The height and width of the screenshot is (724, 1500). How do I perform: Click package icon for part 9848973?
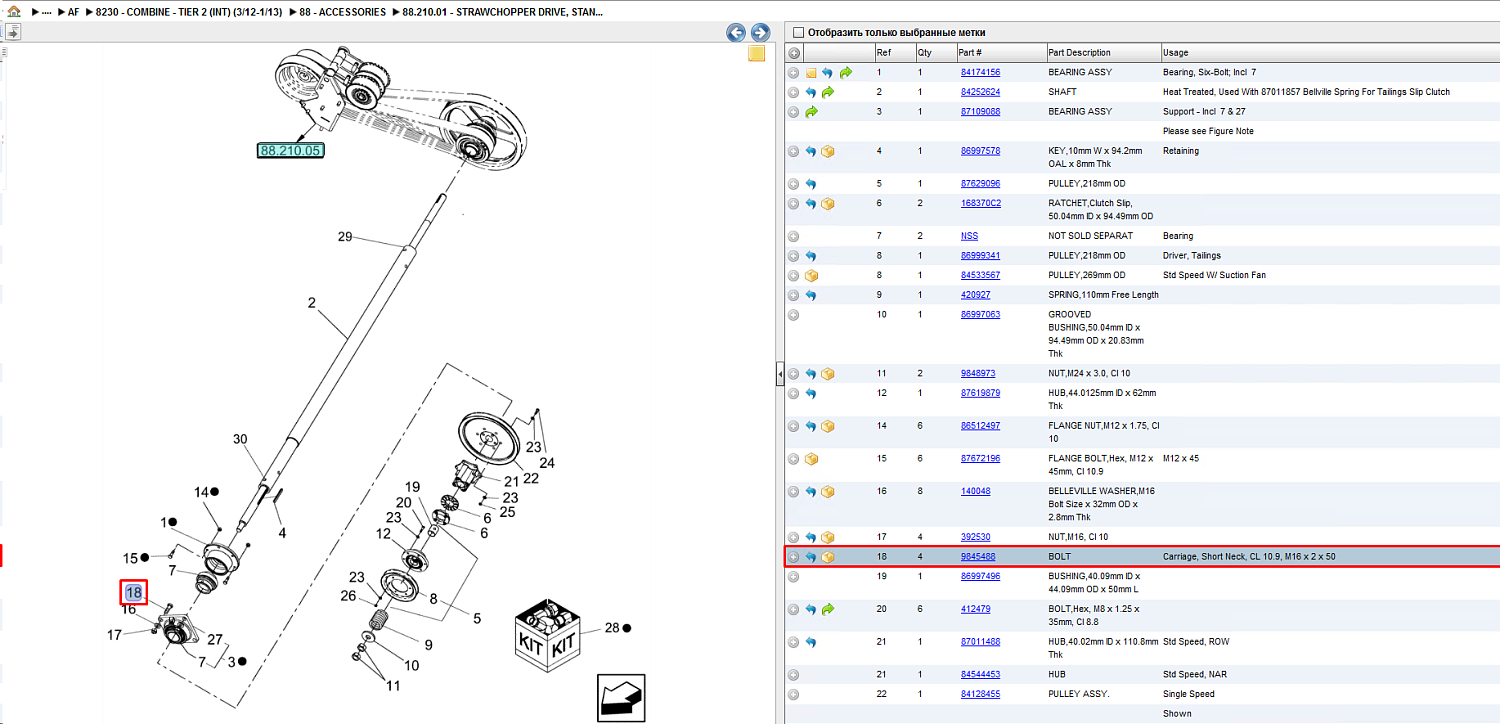828,374
